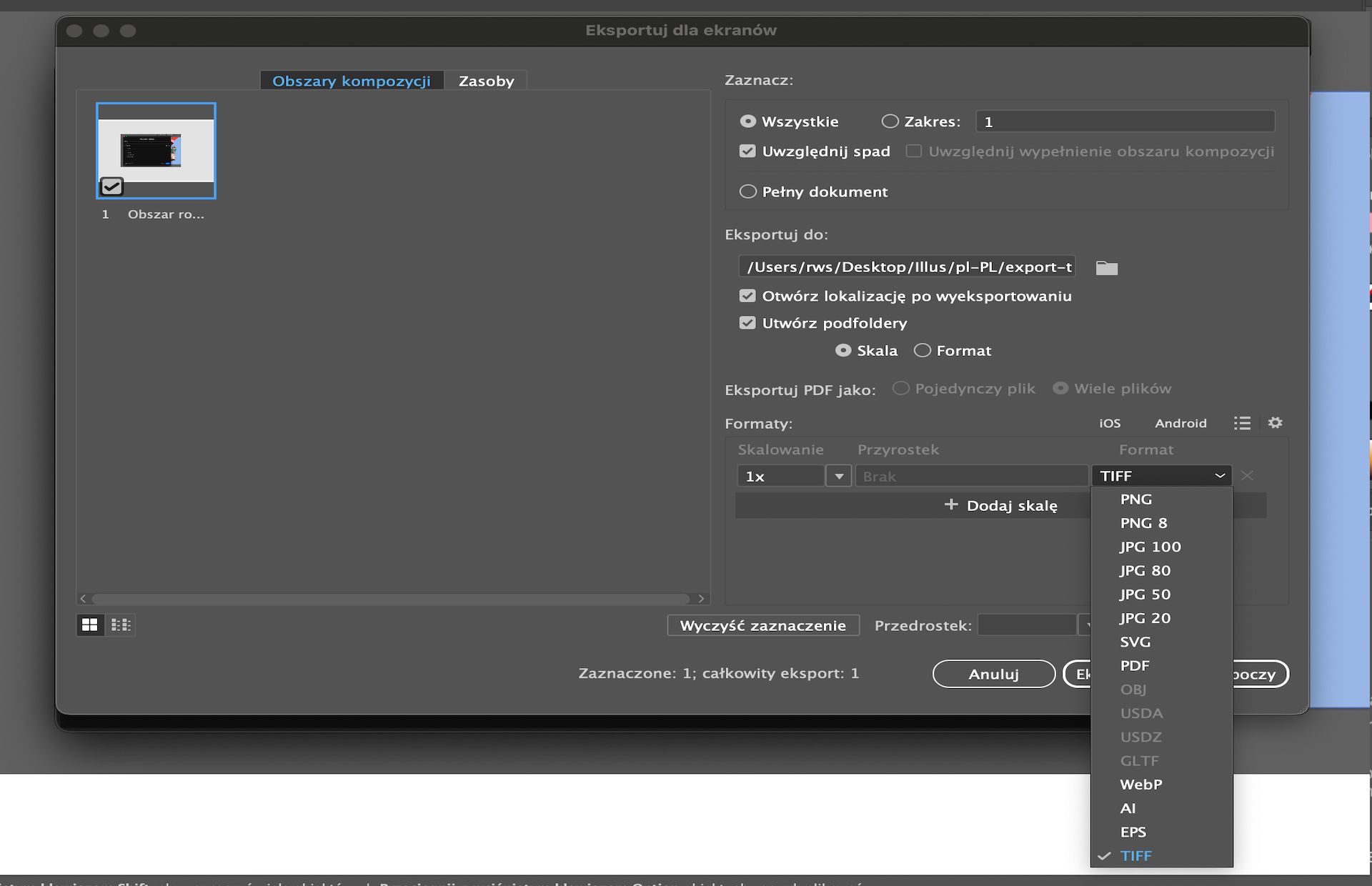The width and height of the screenshot is (1372, 886).
Task: Disable Utwórz podfoldery checkbox
Action: (747, 323)
